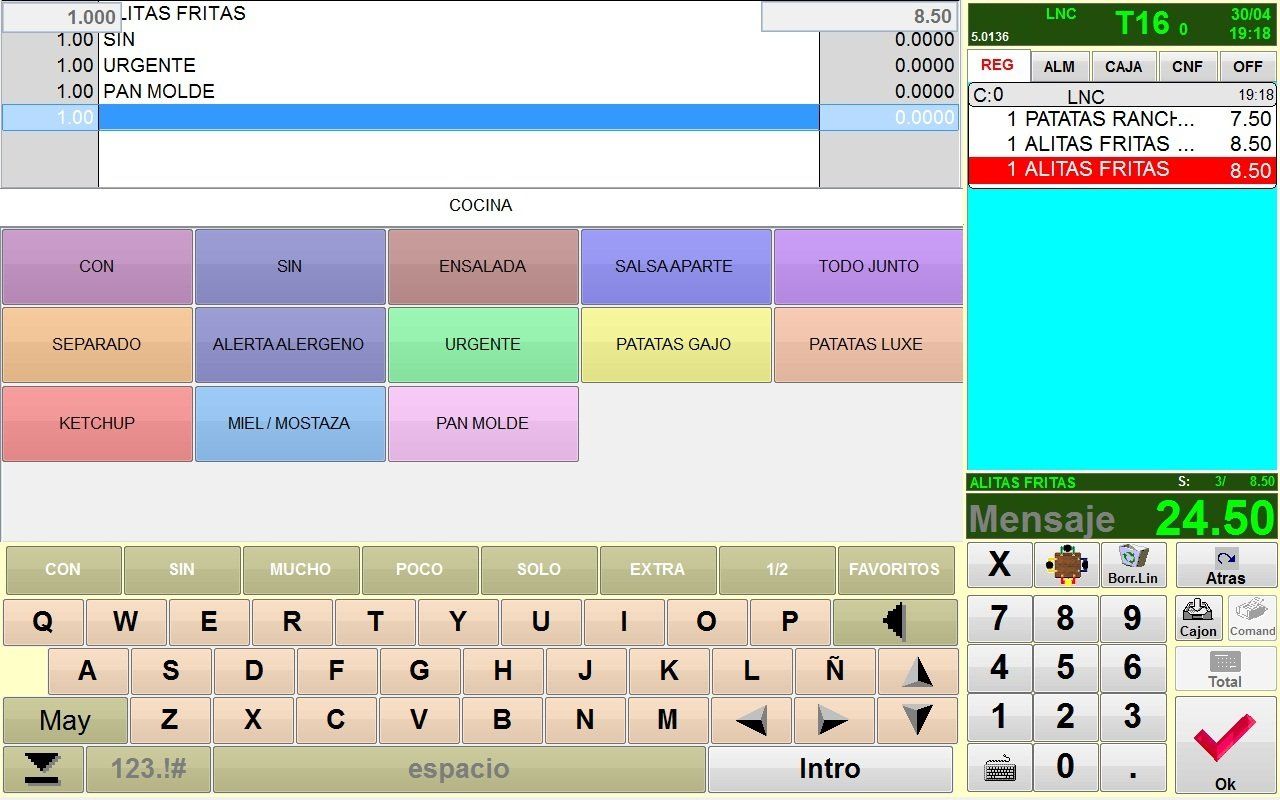Click the Comand printer icon

1252,618
